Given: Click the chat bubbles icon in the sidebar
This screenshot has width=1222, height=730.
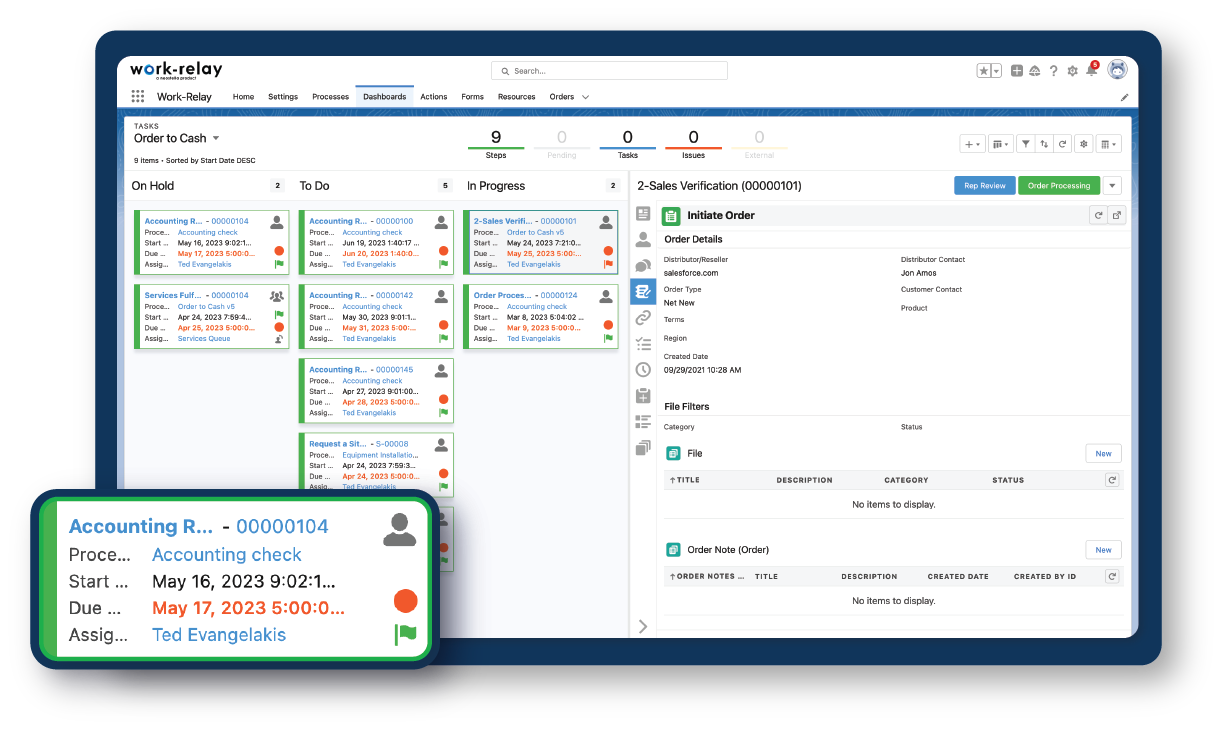Looking at the screenshot, I should coord(643,265).
